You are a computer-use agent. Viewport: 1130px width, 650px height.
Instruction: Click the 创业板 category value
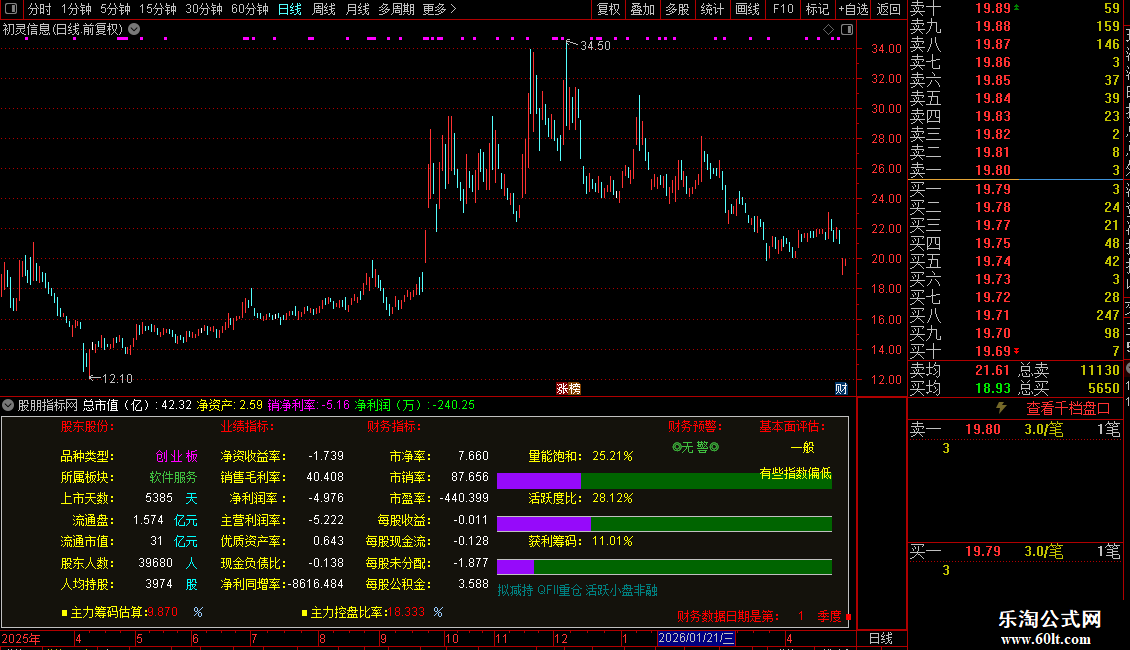177,456
